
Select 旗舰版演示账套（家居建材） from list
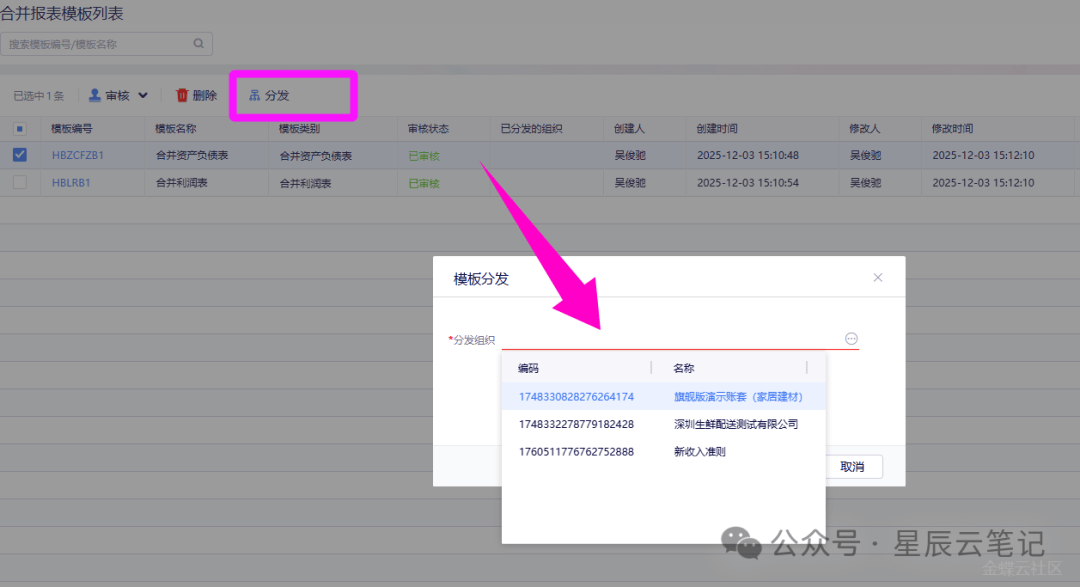738,397
